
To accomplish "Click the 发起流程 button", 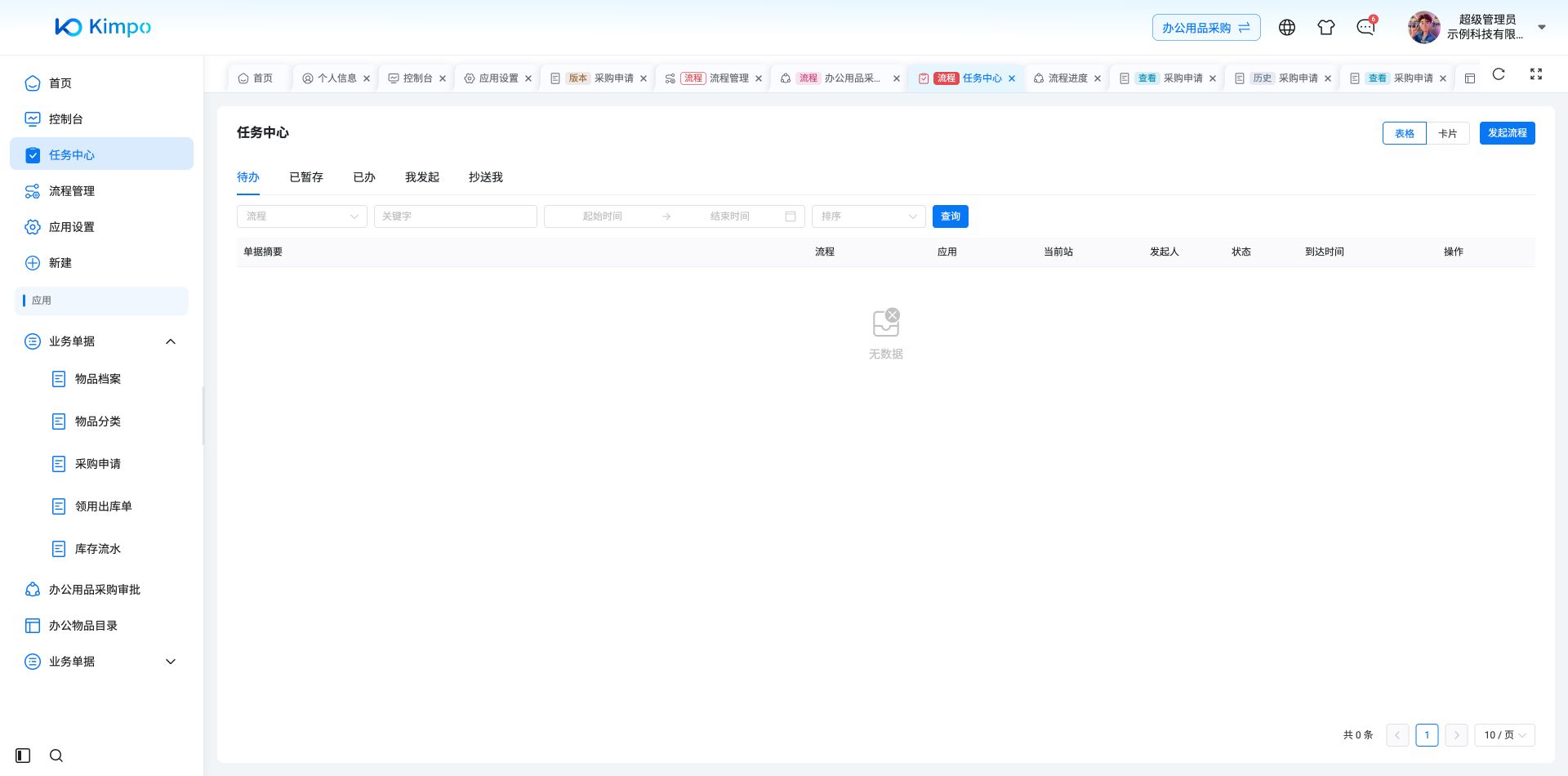I will click(1508, 133).
